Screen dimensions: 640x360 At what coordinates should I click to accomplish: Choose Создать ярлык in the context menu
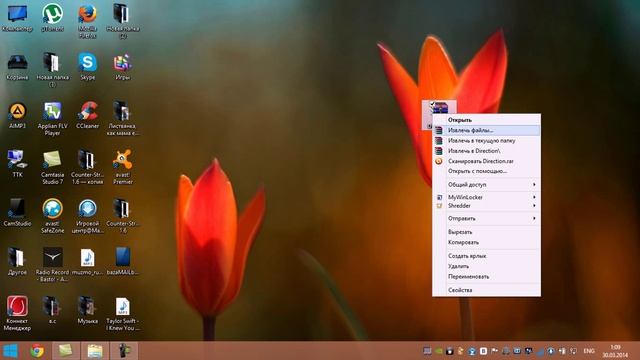point(487,256)
